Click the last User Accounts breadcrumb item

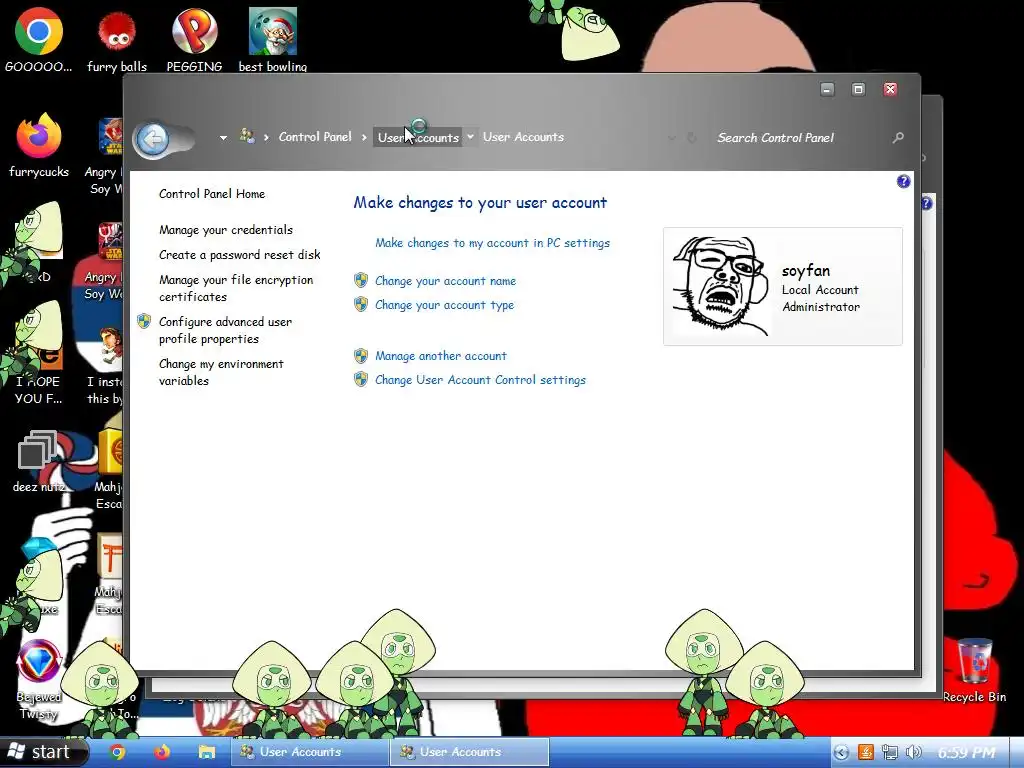(523, 136)
